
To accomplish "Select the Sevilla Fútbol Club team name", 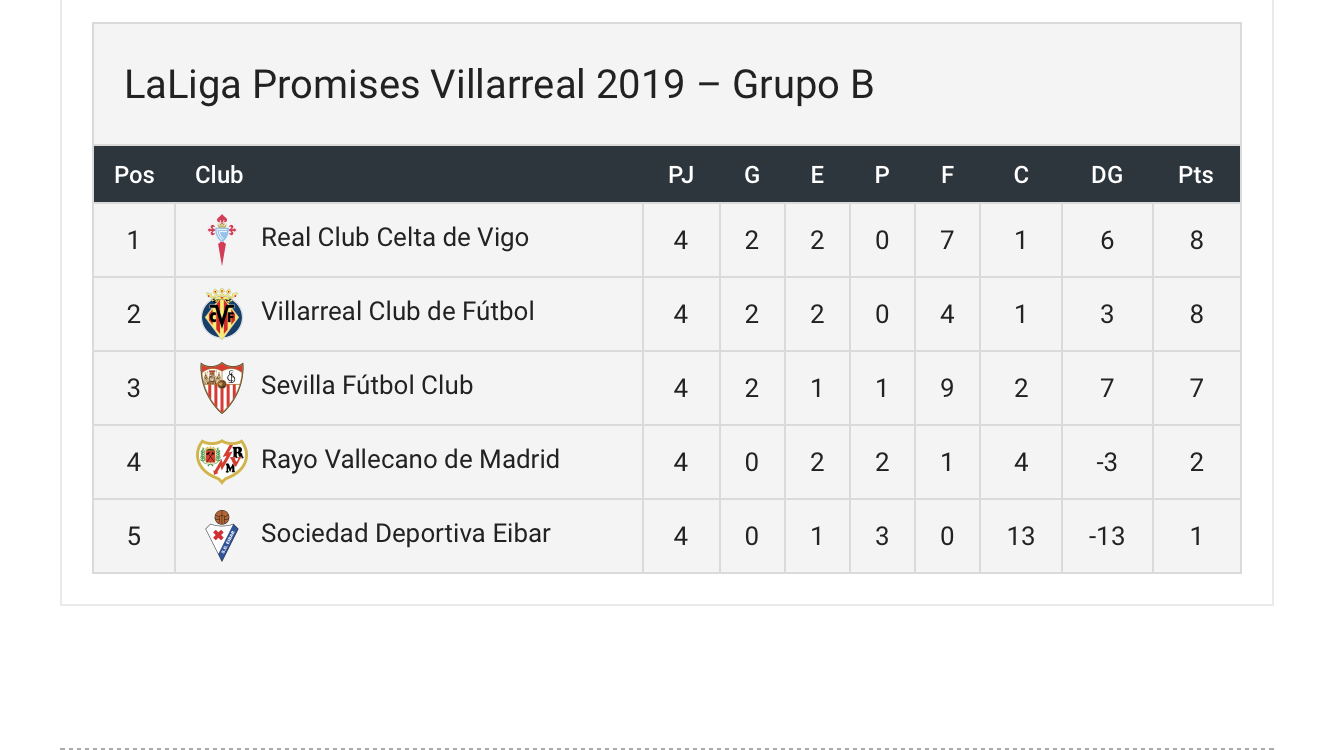I will [367, 386].
